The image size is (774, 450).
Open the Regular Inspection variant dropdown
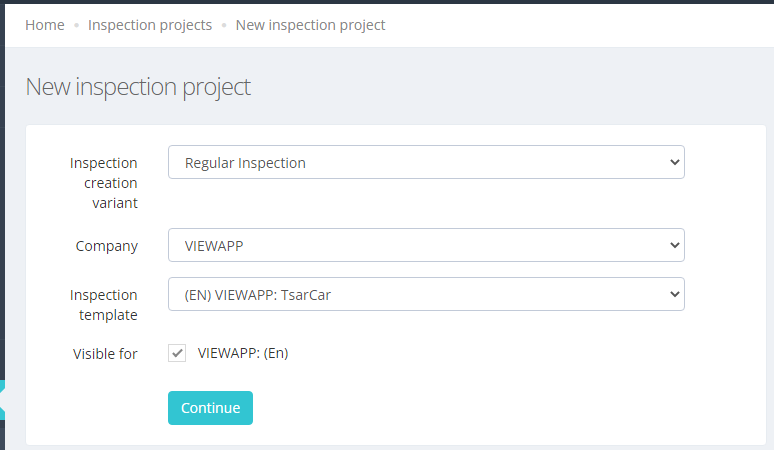tap(426, 162)
